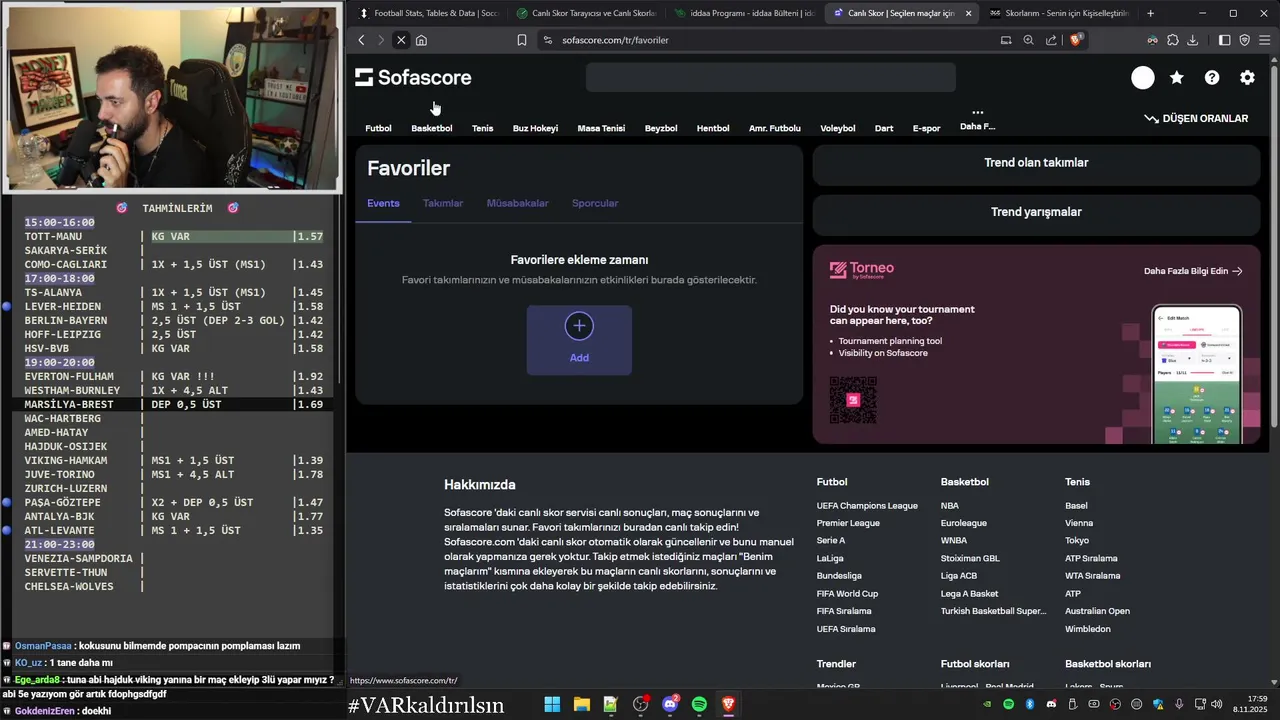This screenshot has width=1280, height=720.
Task: Open Trend olan takımlar panel
Action: coord(1036,162)
